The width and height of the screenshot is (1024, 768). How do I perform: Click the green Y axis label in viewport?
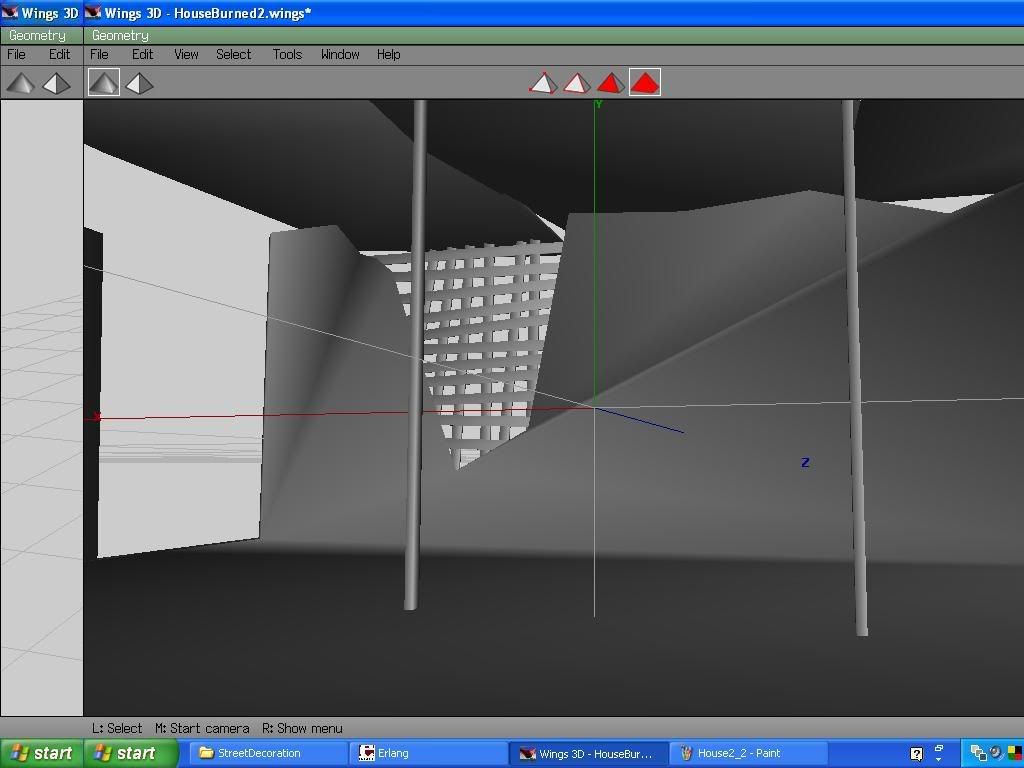pos(598,104)
